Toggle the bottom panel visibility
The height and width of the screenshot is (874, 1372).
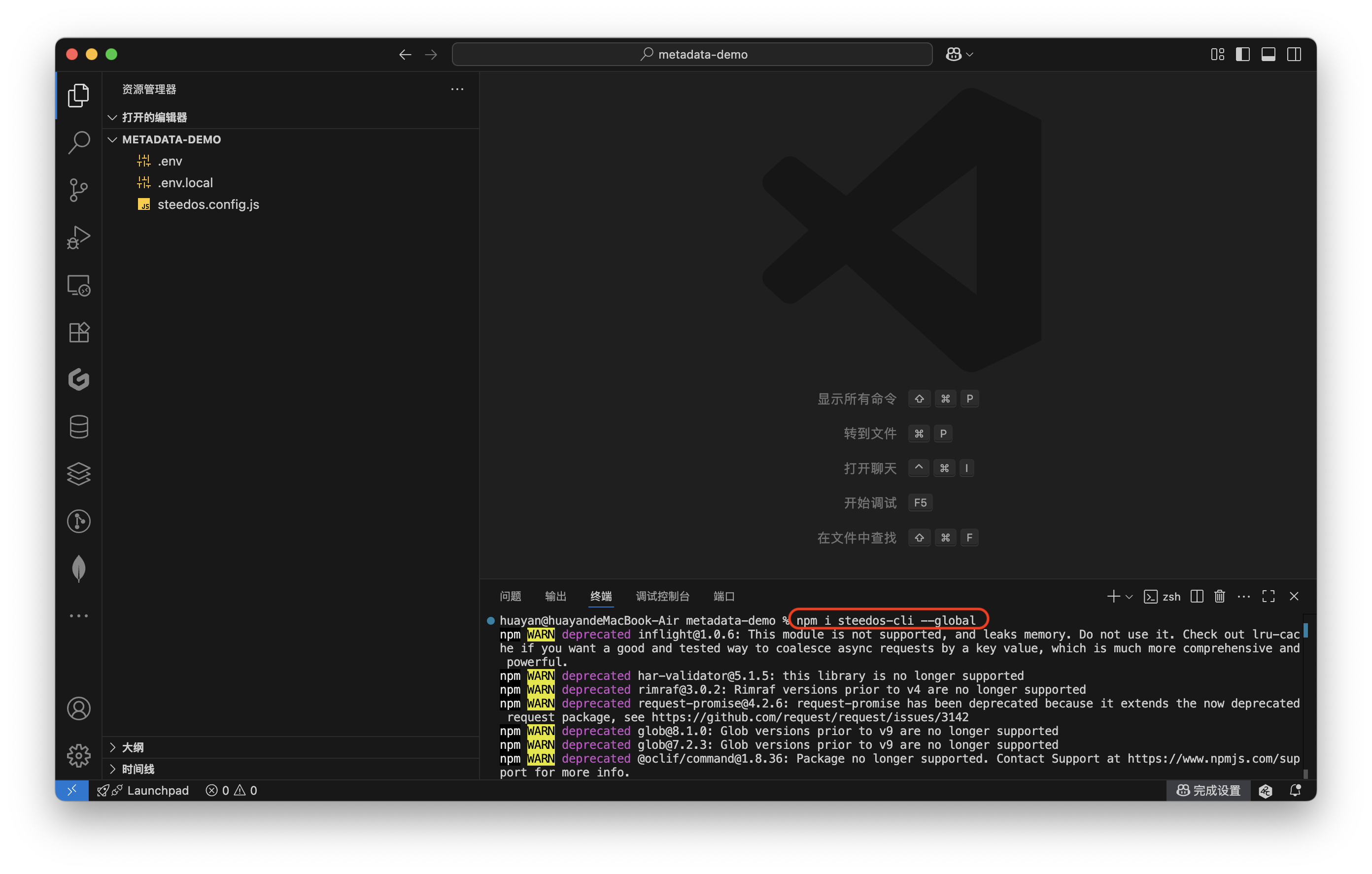click(1269, 54)
